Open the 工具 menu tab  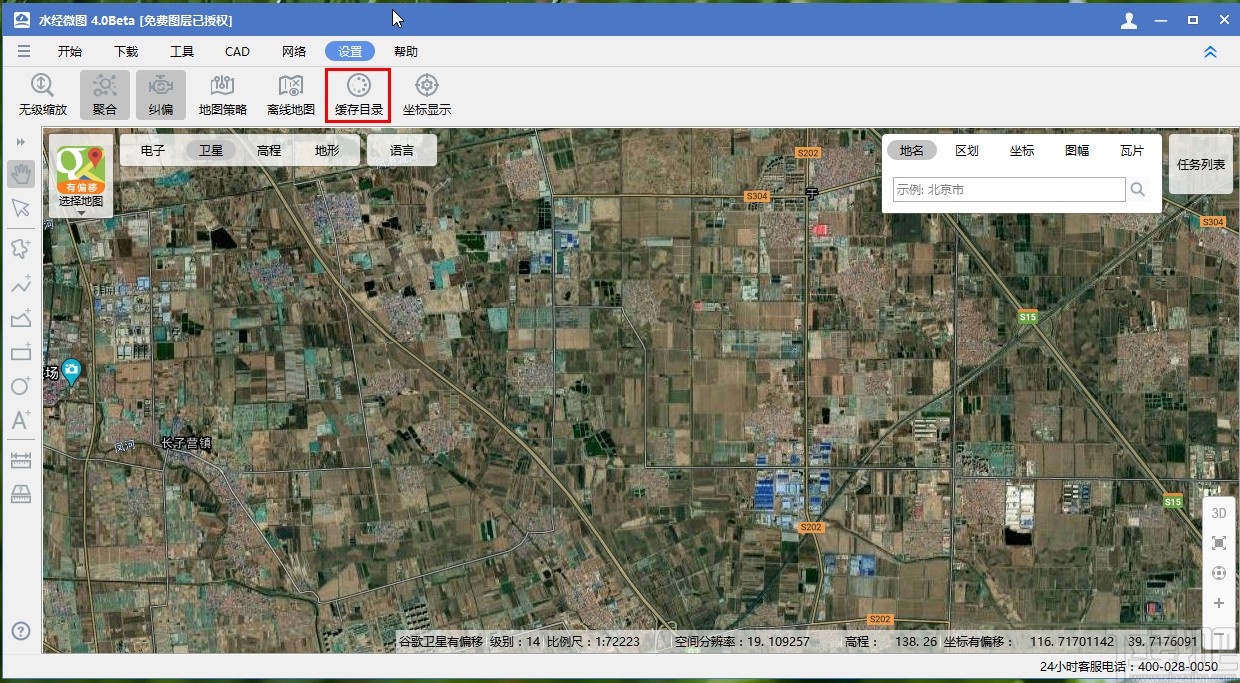coord(182,52)
